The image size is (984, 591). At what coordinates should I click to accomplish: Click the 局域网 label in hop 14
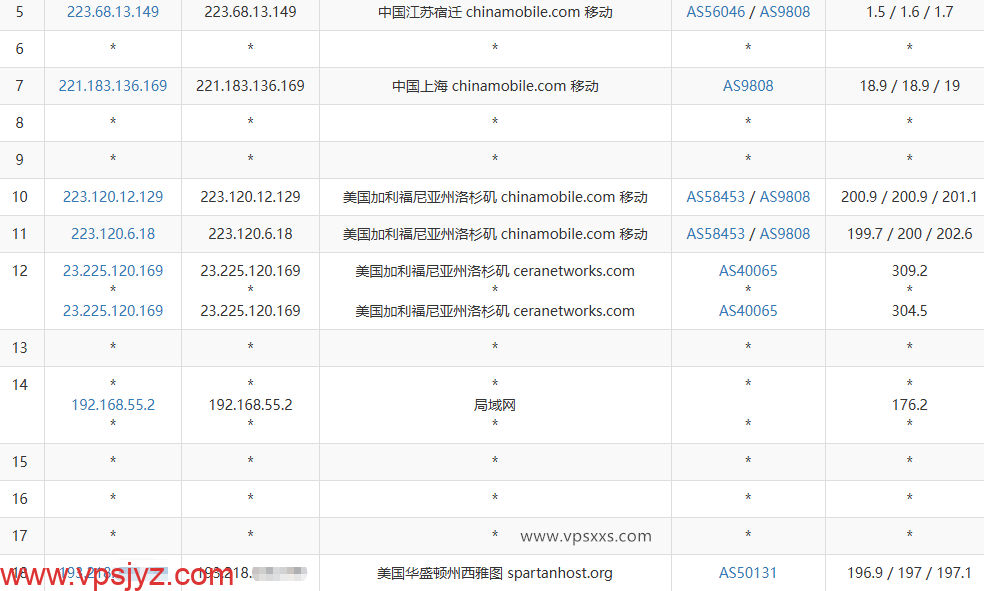point(494,405)
